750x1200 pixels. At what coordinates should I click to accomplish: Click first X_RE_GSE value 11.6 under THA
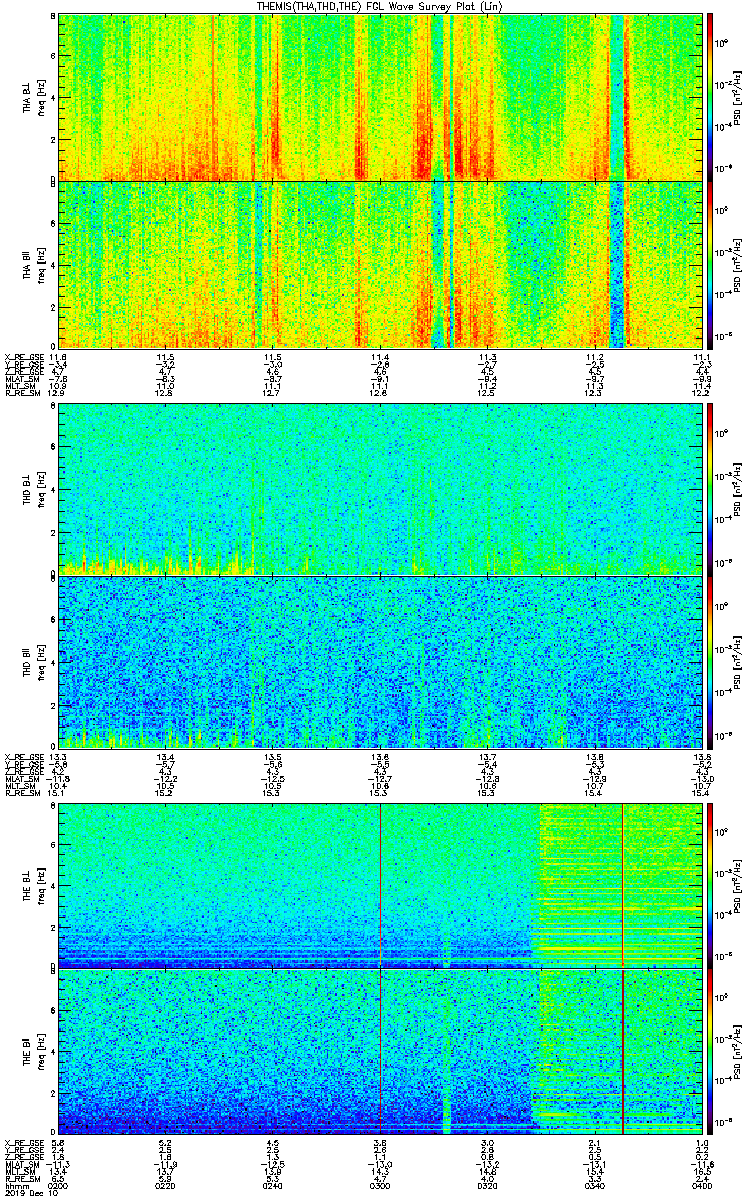pyautogui.click(x=59, y=357)
